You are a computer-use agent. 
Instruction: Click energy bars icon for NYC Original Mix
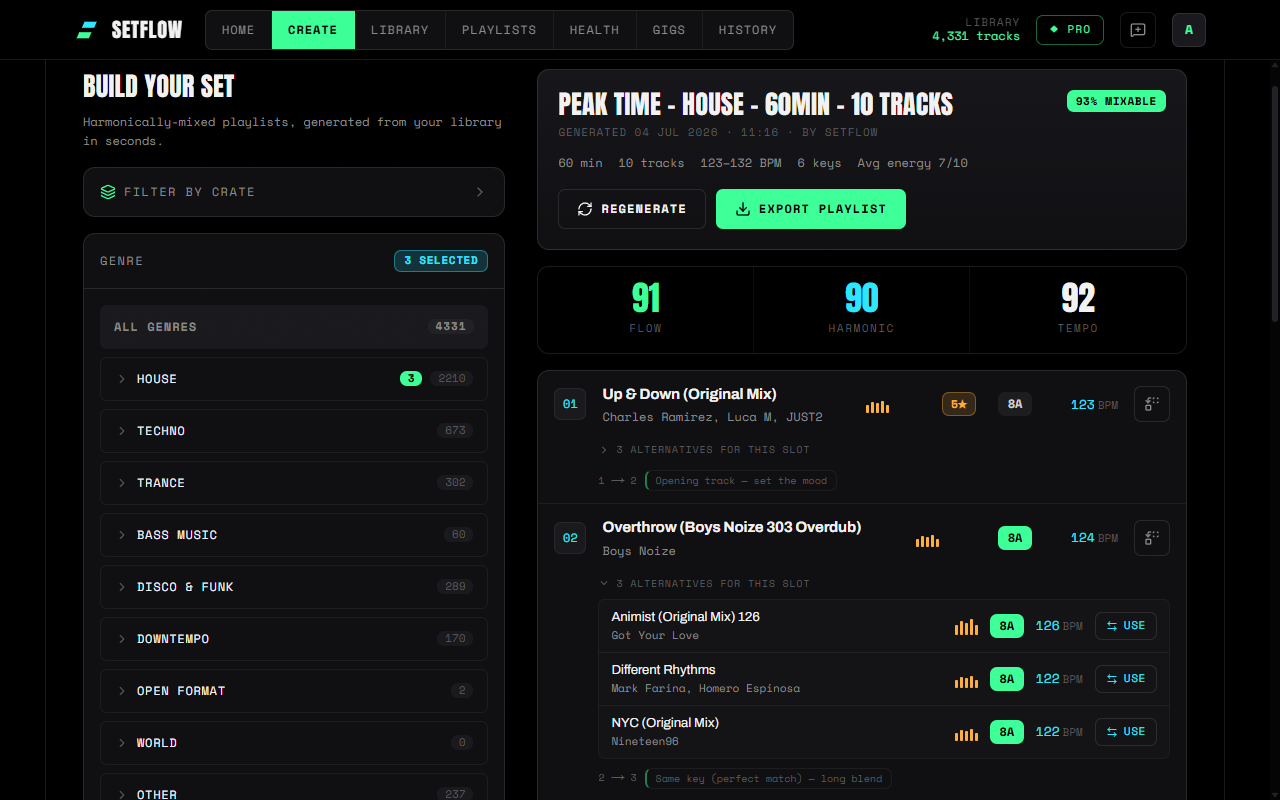[x=966, y=734]
